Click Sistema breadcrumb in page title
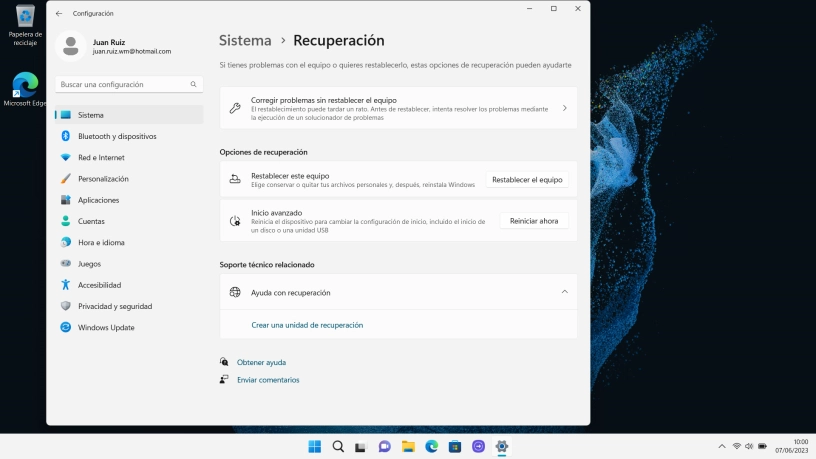The image size is (816, 459). [x=245, y=41]
